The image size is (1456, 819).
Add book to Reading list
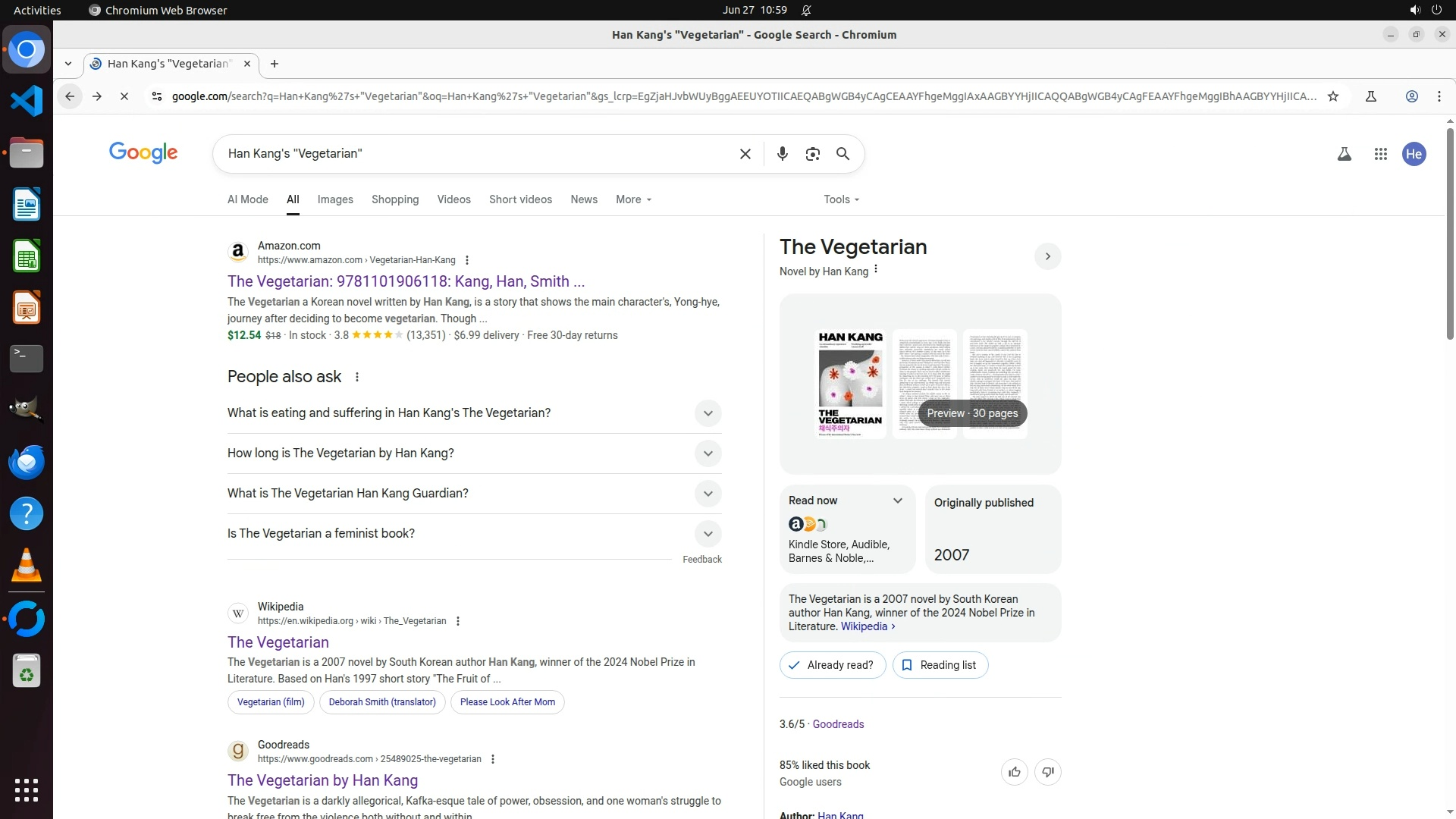tap(940, 665)
